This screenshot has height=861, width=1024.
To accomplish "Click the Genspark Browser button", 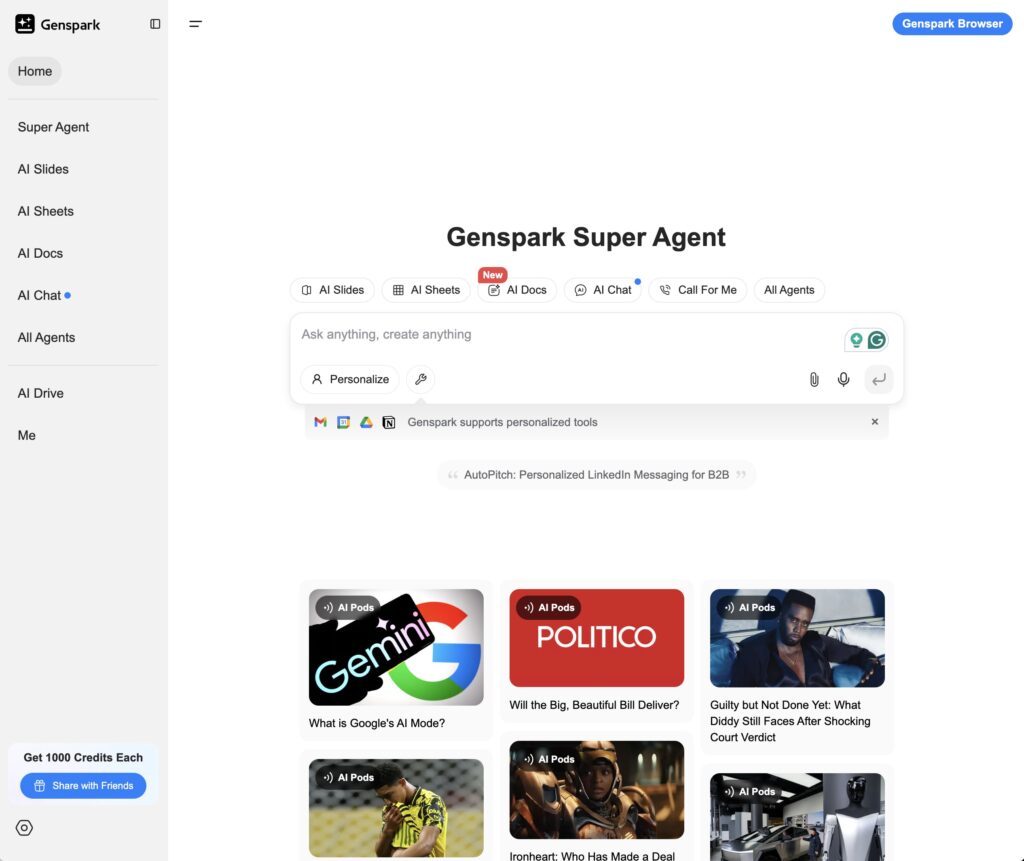I will coord(952,24).
